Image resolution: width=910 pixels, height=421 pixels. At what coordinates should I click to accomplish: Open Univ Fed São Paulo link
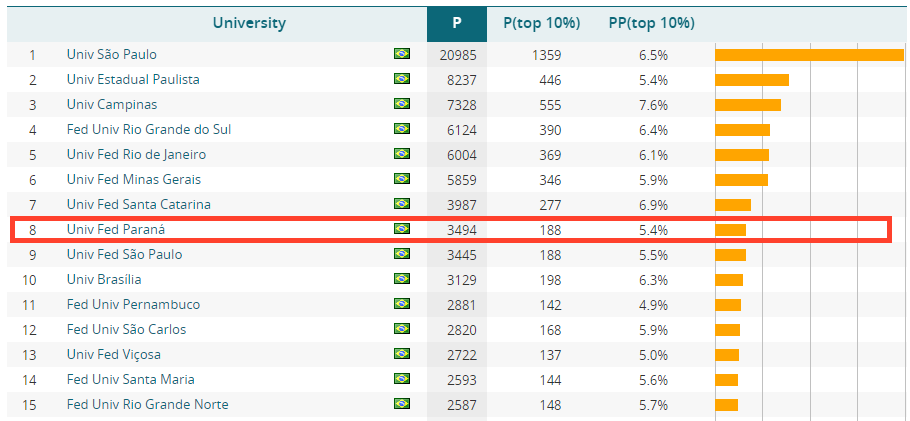124,254
